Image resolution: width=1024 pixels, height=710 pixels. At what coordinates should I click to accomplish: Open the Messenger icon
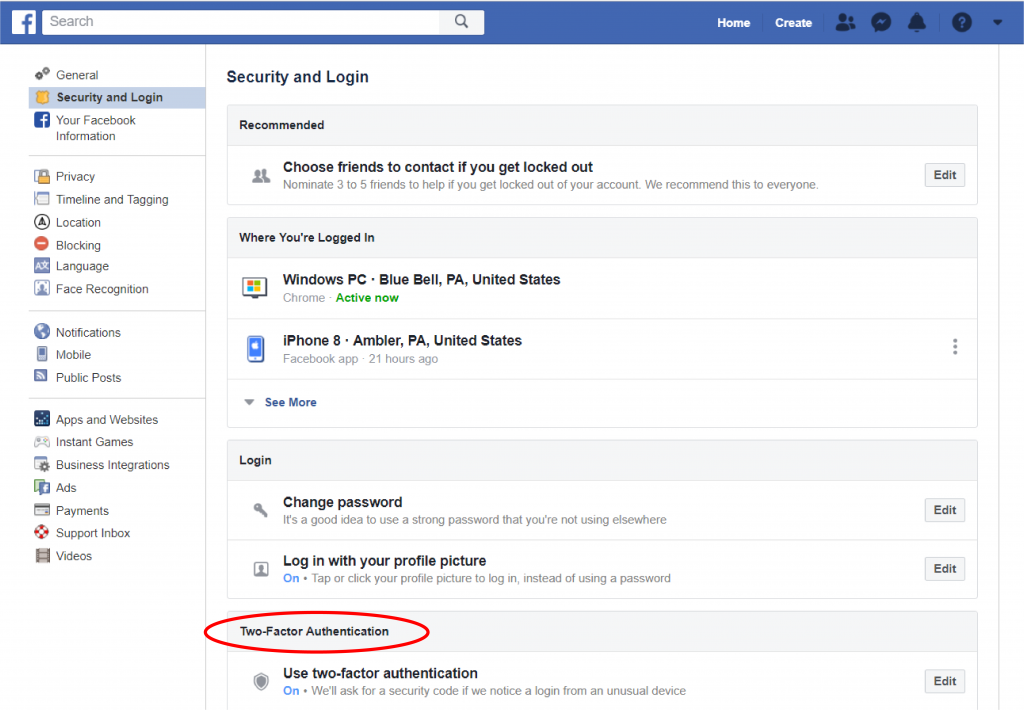[x=881, y=23]
